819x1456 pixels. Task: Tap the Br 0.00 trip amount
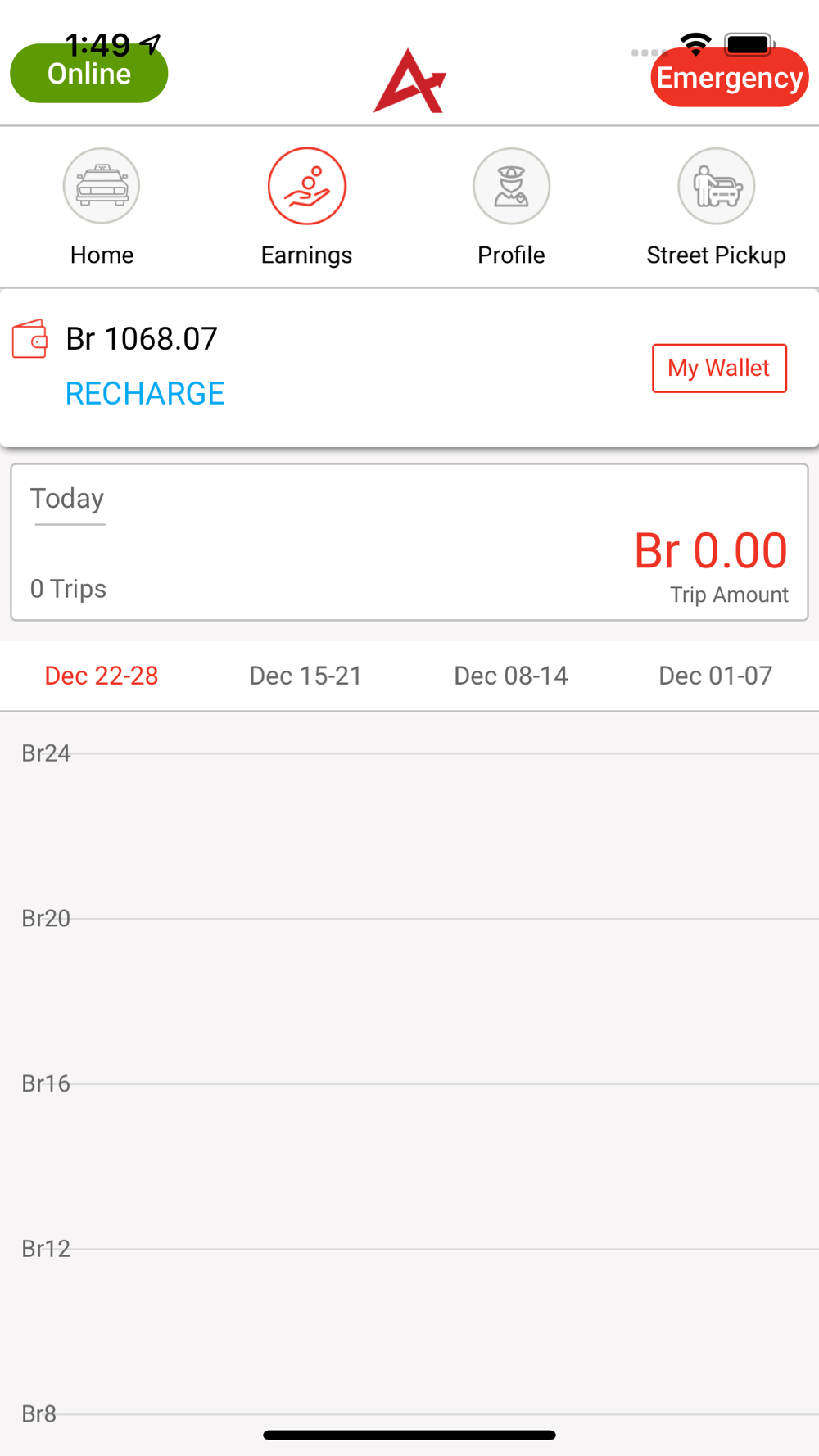(710, 550)
